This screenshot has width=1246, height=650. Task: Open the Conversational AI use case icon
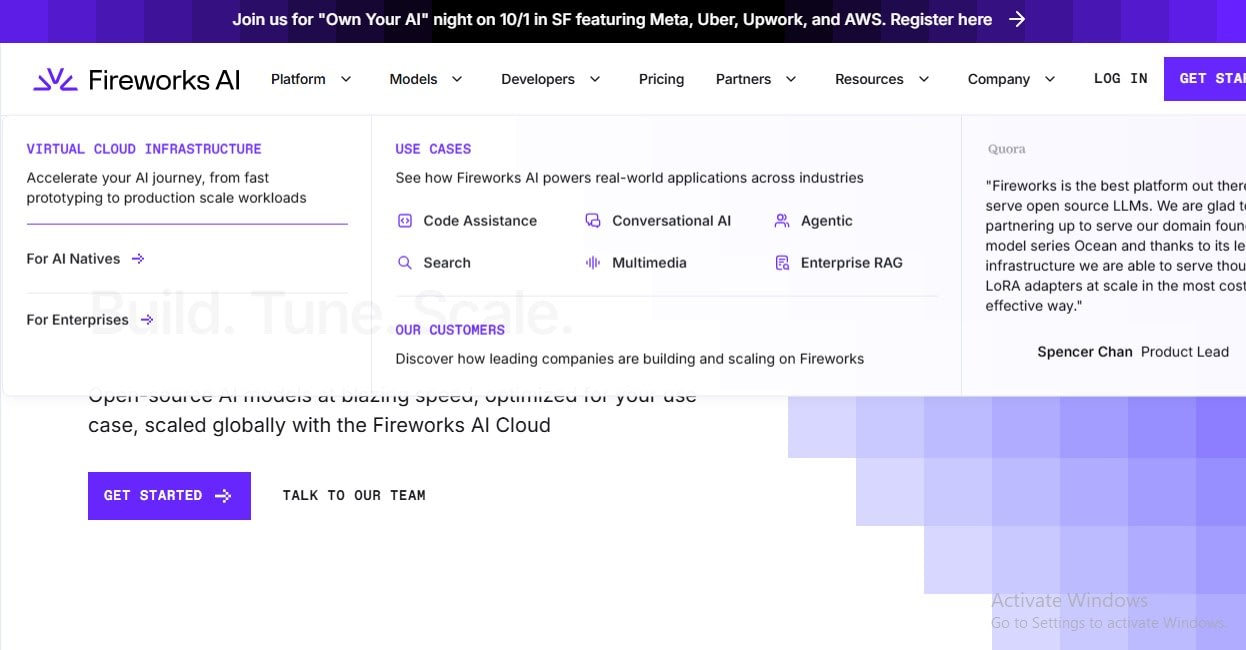[x=592, y=220]
